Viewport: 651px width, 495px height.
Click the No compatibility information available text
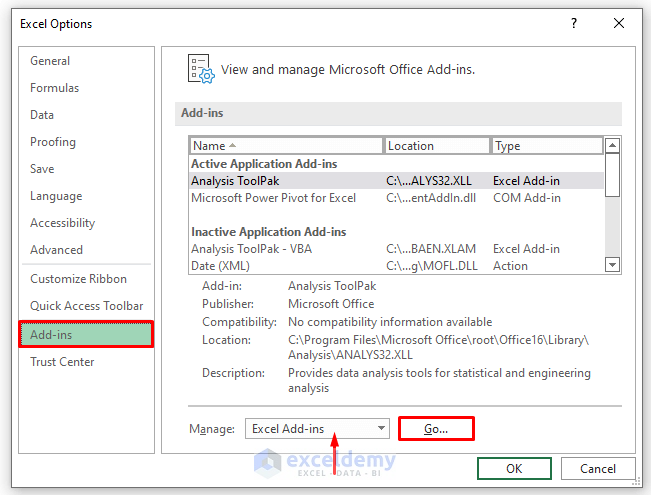click(x=390, y=322)
